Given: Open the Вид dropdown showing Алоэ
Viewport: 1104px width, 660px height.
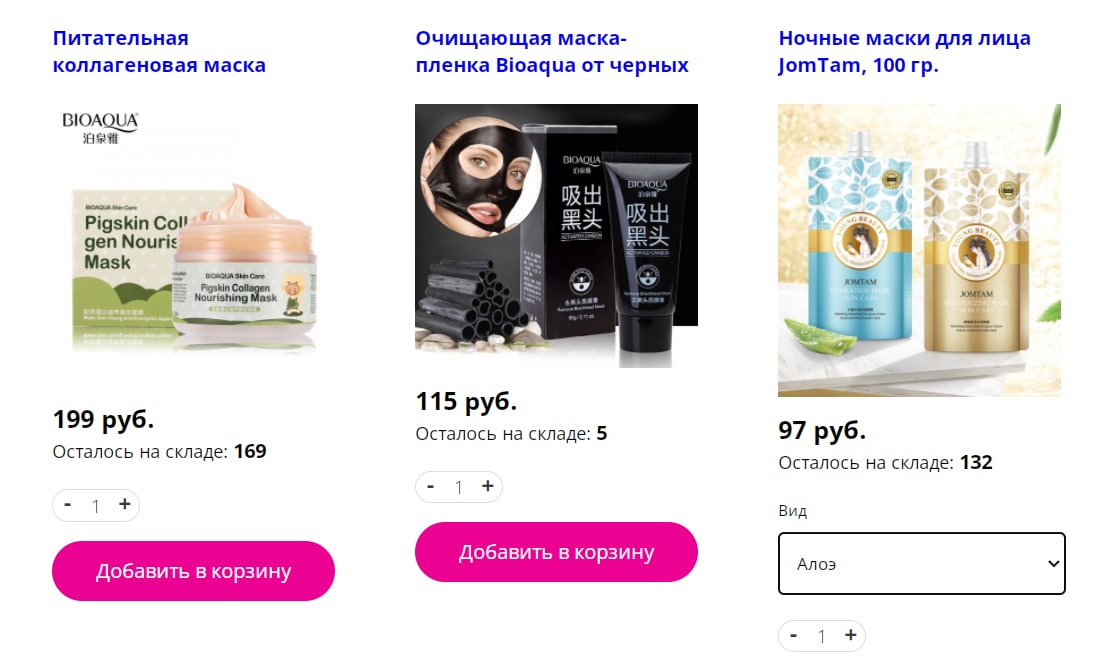Looking at the screenshot, I should (922, 564).
